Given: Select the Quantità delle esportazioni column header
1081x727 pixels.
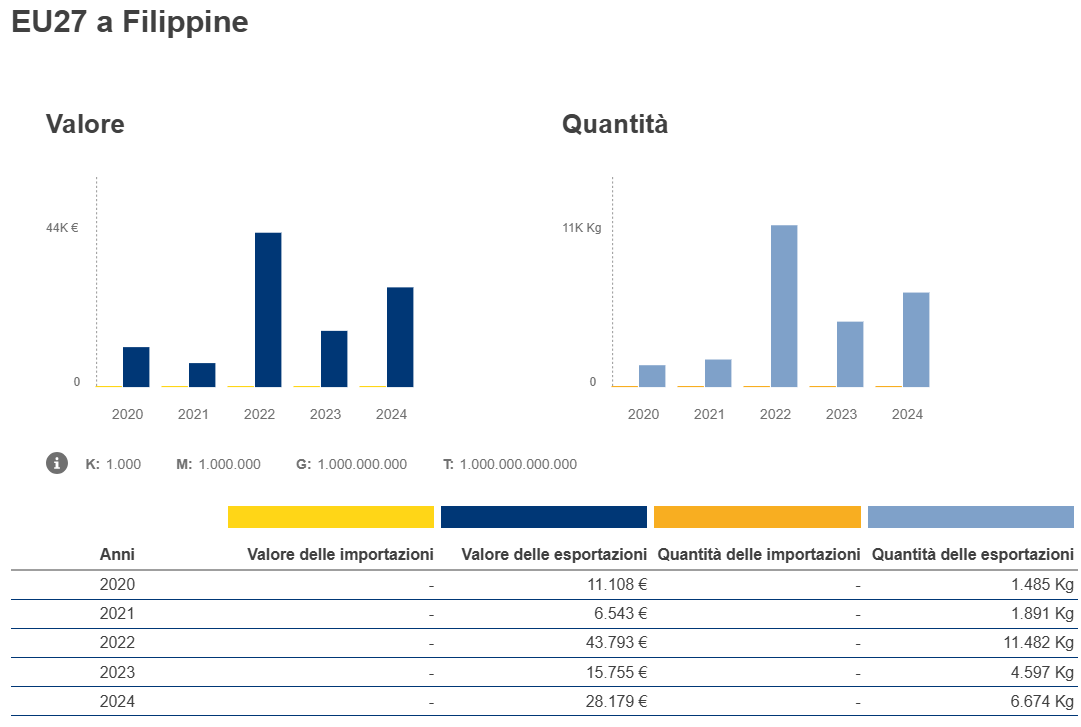Looking at the screenshot, I should click(972, 554).
